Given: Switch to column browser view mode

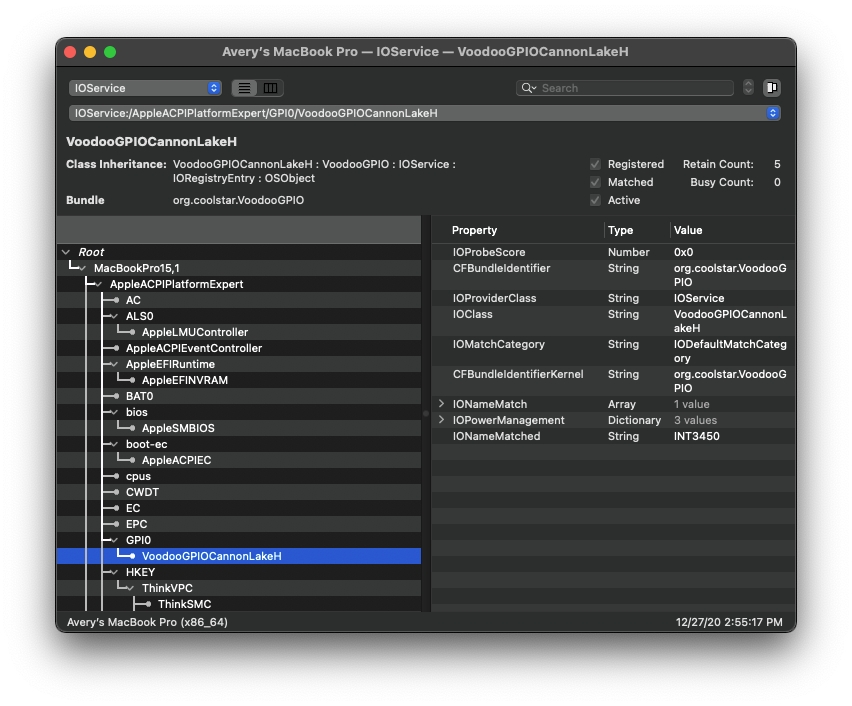Looking at the screenshot, I should pos(270,88).
